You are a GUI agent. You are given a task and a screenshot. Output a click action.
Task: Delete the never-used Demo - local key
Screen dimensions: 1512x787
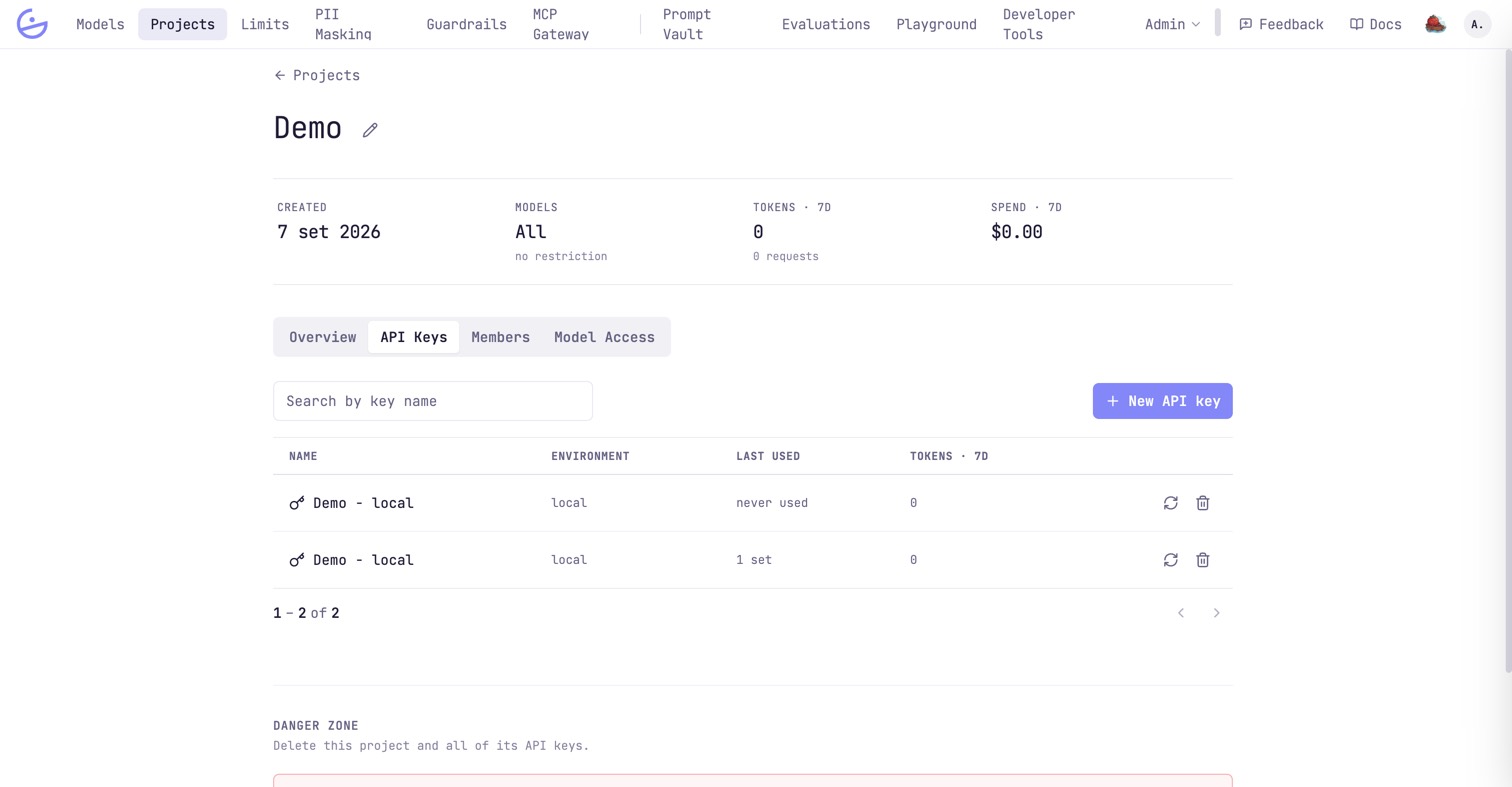pyautogui.click(x=1203, y=503)
